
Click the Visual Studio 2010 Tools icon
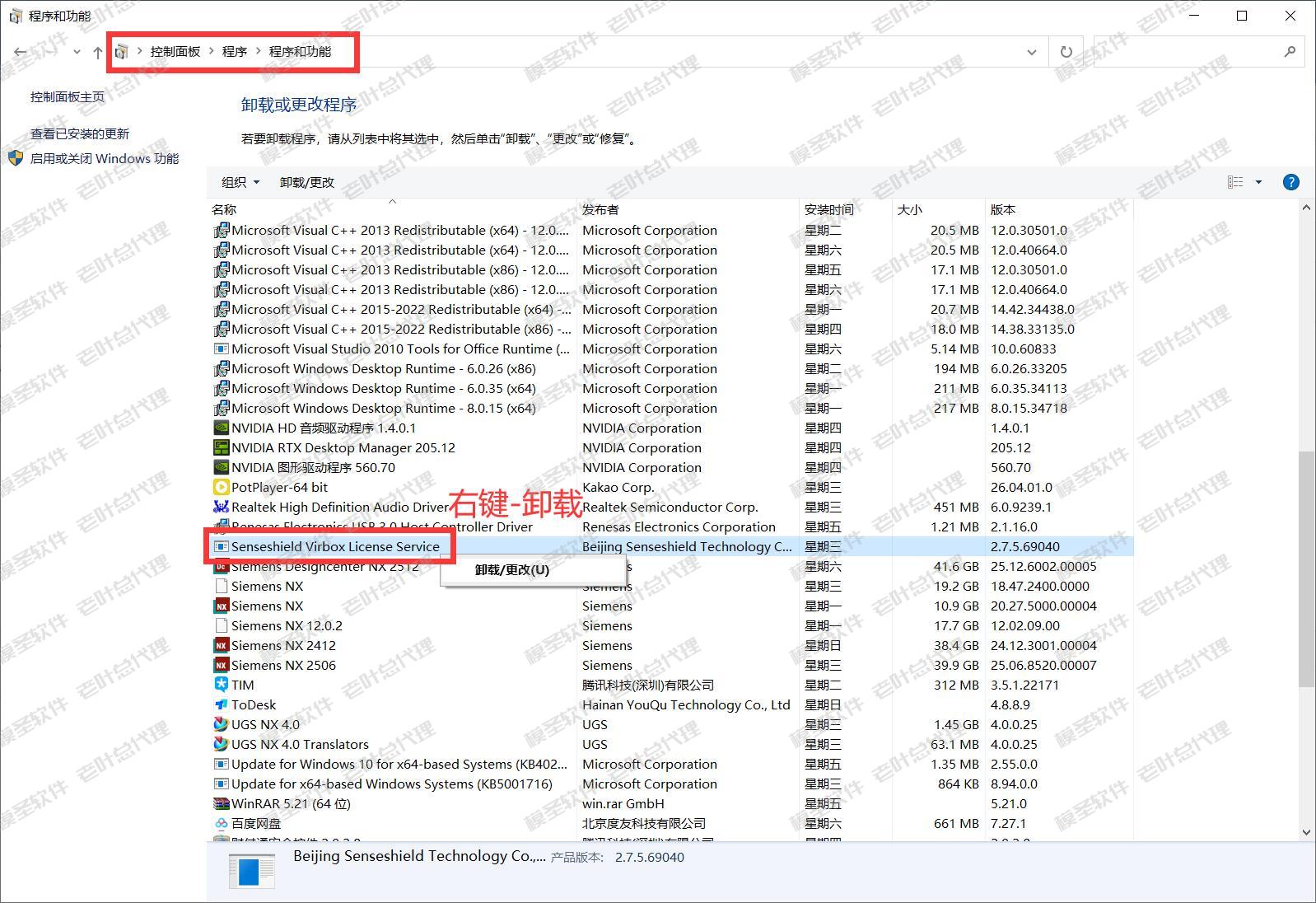pyautogui.click(x=221, y=349)
